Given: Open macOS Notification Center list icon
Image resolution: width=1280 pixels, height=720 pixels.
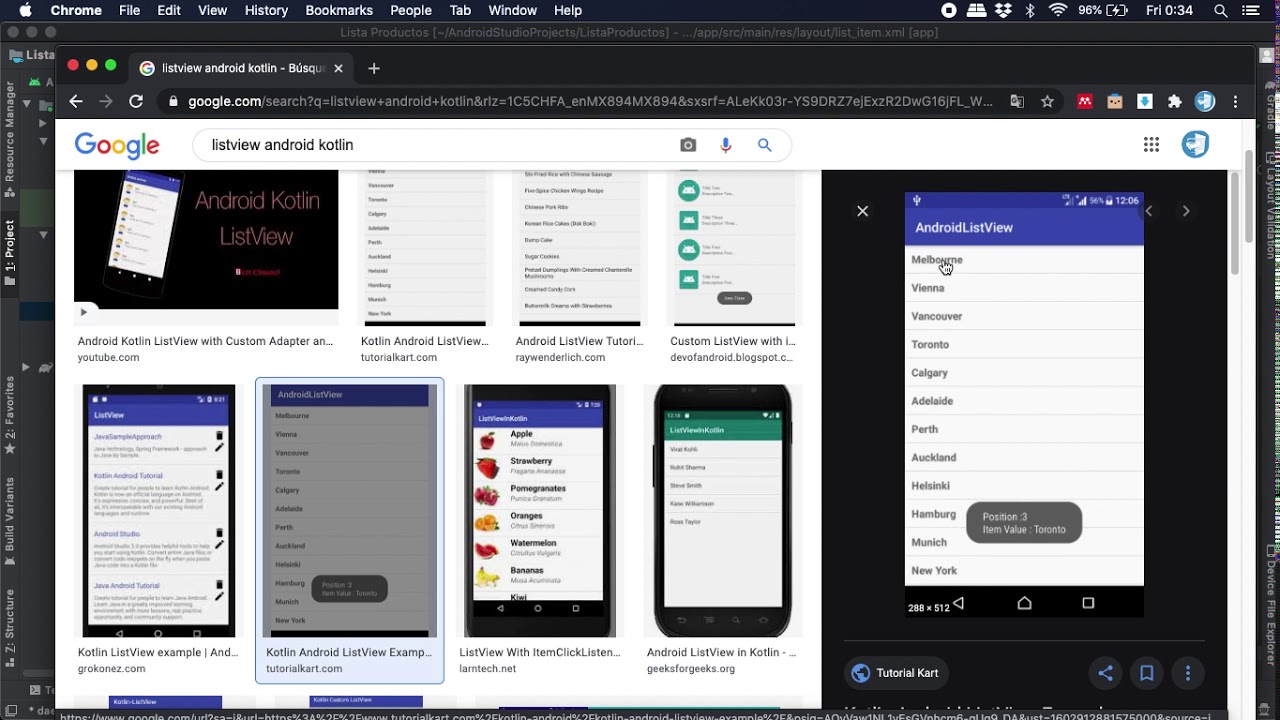Looking at the screenshot, I should [x=1252, y=10].
